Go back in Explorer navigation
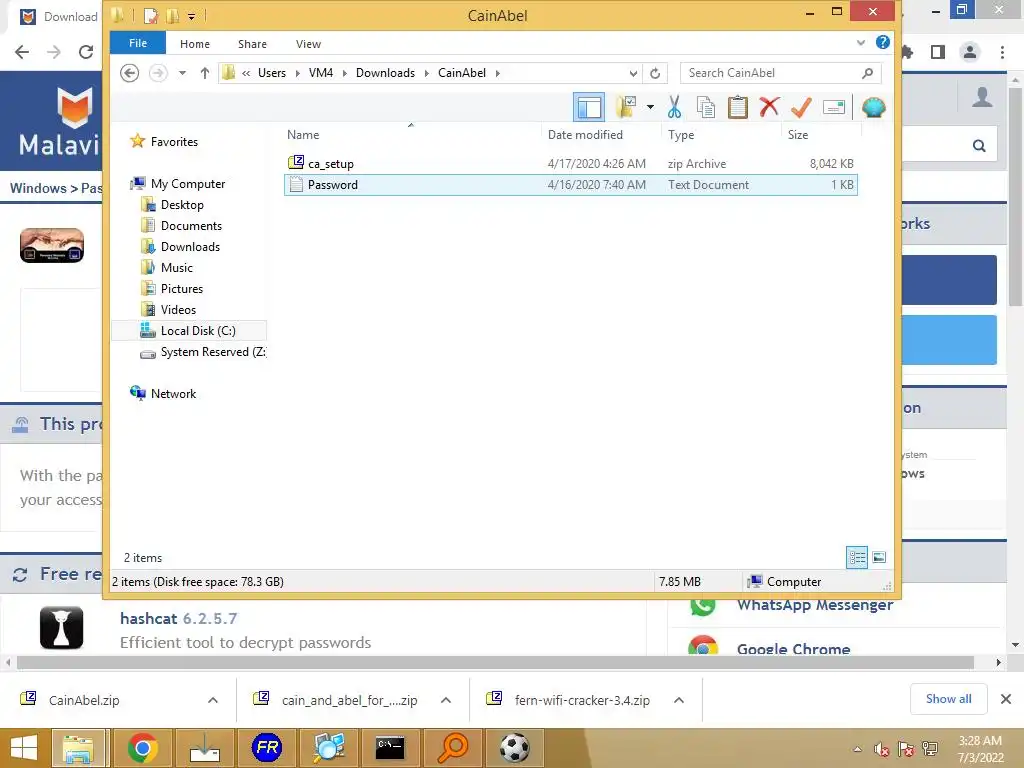Image resolution: width=1024 pixels, height=768 pixels. (x=129, y=72)
